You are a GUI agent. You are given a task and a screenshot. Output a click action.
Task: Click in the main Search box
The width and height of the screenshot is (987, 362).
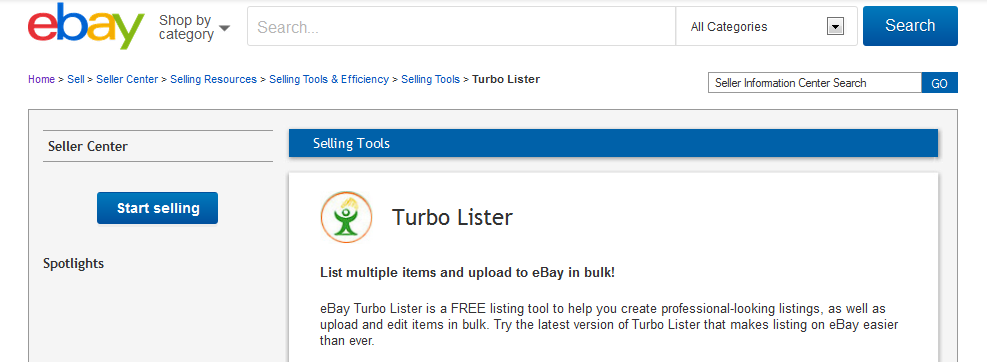click(x=461, y=26)
